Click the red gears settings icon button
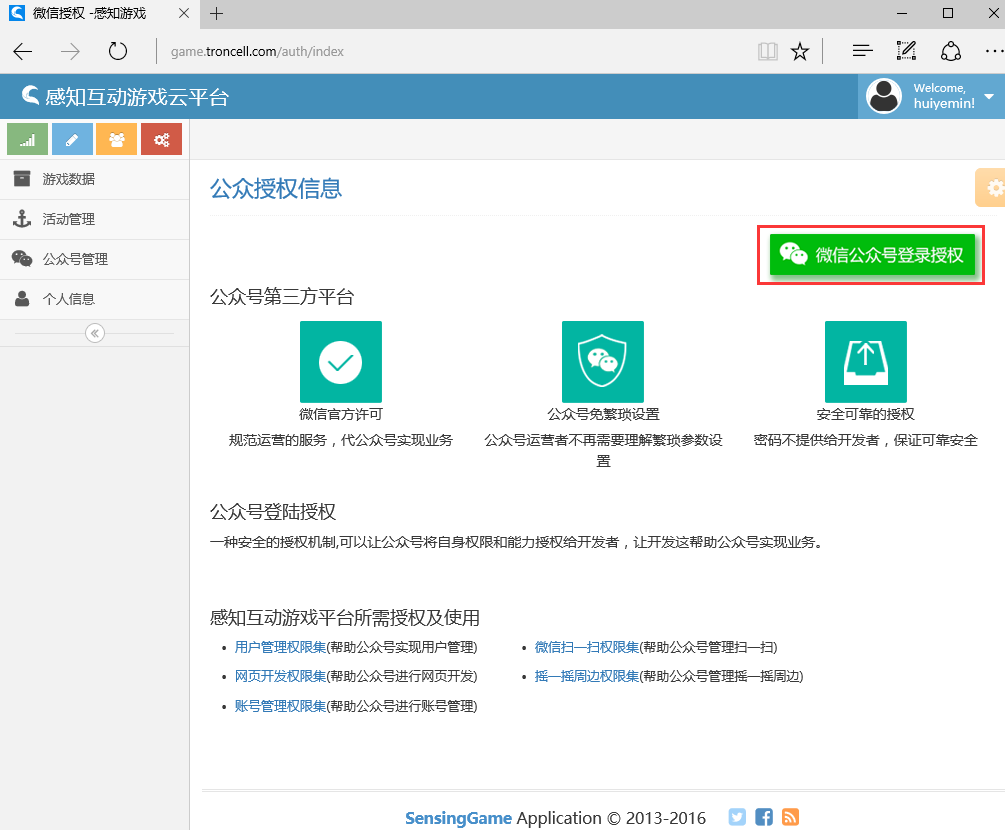1005x830 pixels. (x=162, y=139)
